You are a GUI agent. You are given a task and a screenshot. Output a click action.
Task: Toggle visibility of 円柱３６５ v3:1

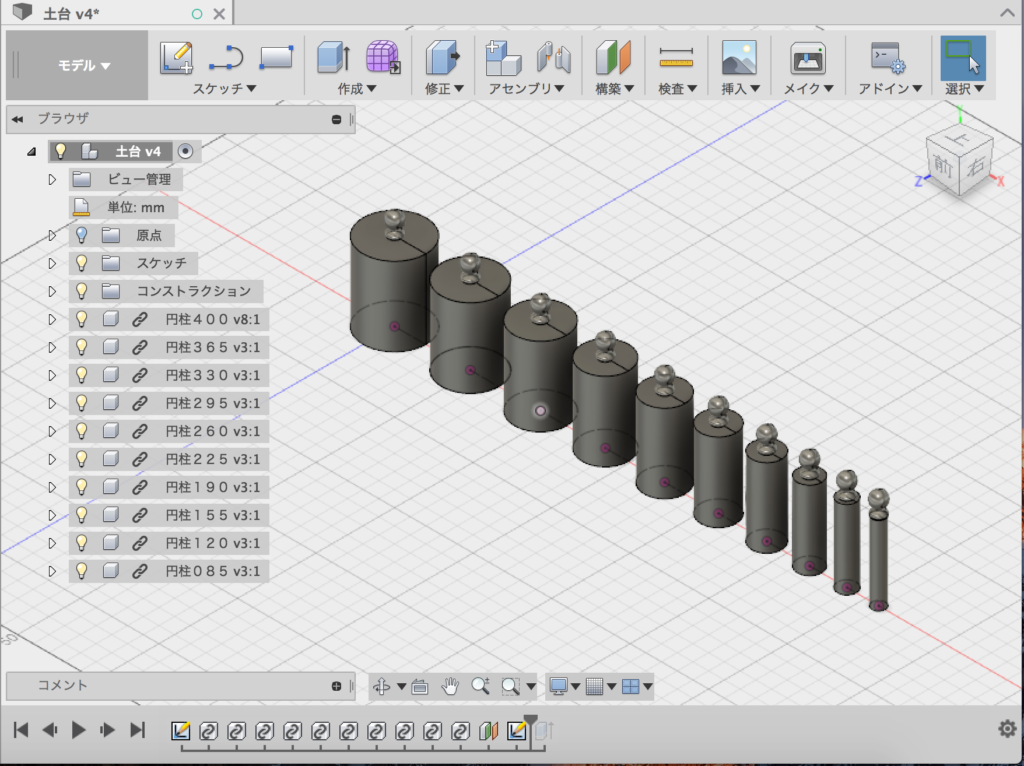[x=81, y=347]
